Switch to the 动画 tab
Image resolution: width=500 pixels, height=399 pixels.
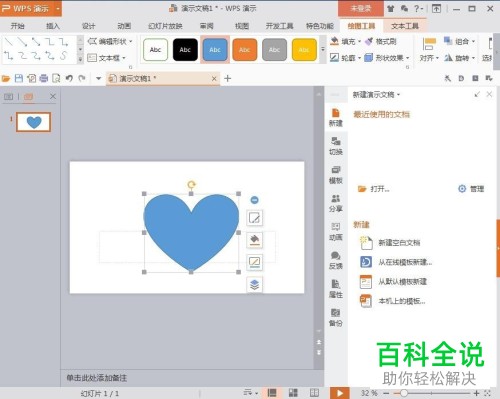click(x=124, y=26)
